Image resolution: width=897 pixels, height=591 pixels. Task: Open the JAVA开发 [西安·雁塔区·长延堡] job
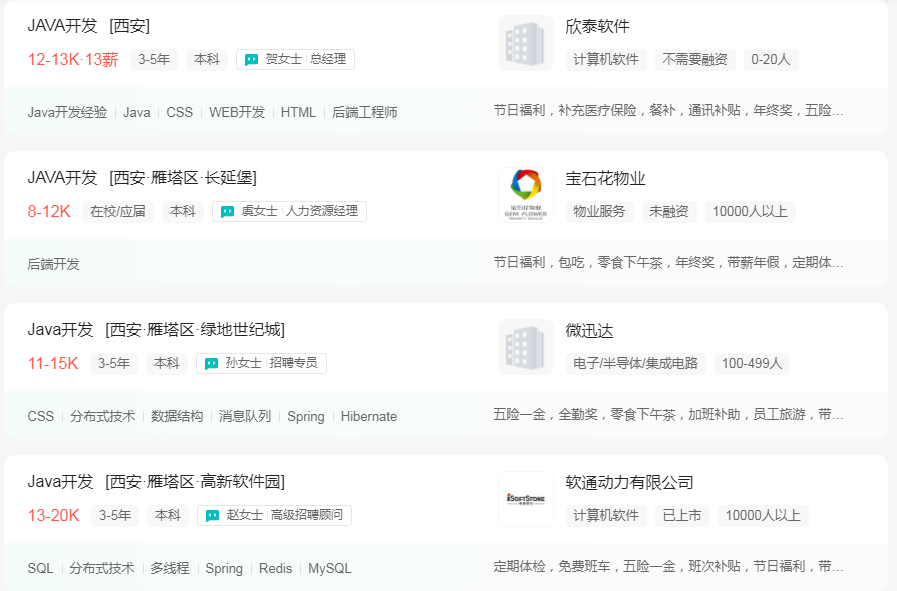coord(142,178)
